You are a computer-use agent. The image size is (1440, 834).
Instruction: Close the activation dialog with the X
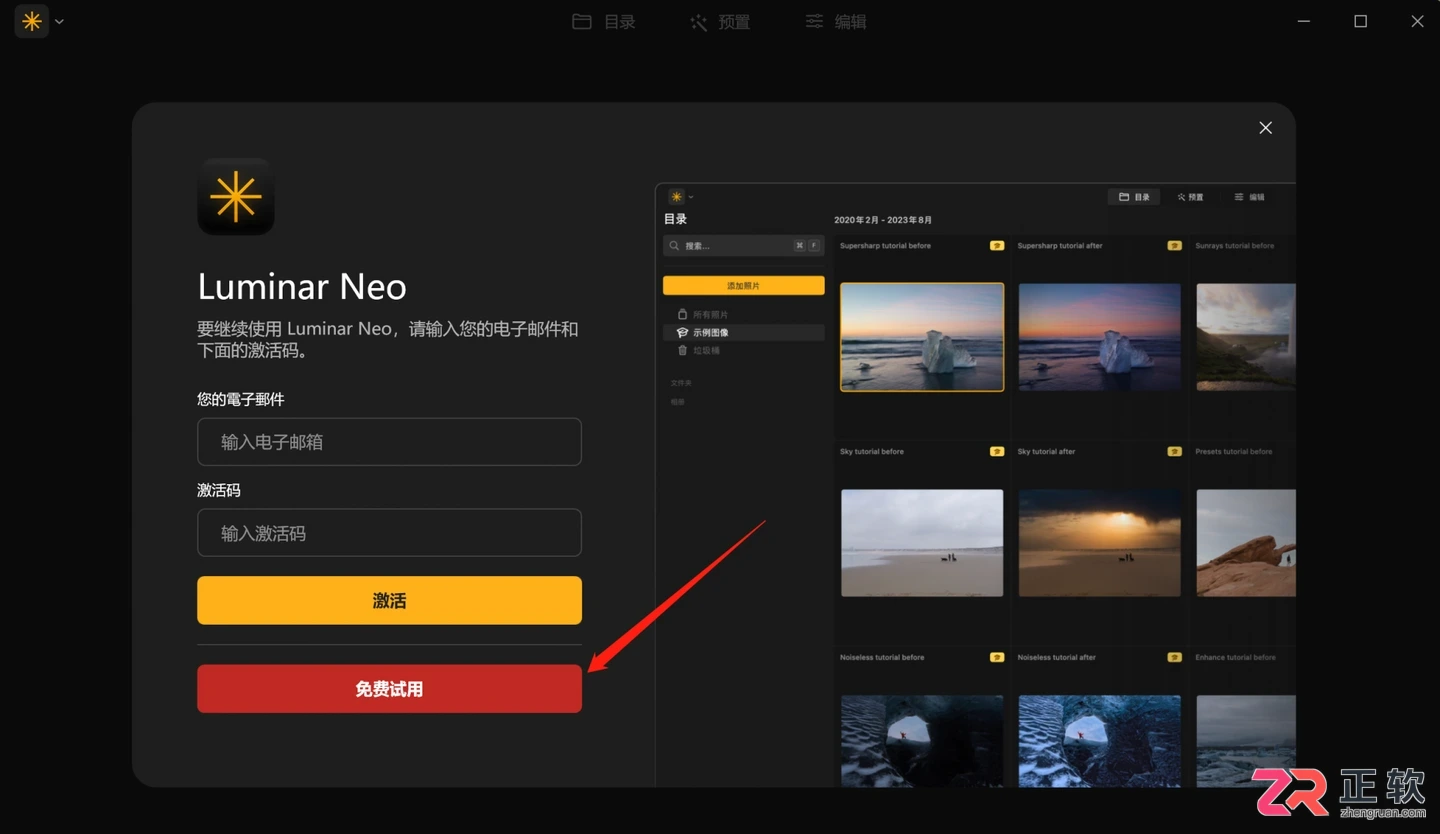(x=1265, y=128)
